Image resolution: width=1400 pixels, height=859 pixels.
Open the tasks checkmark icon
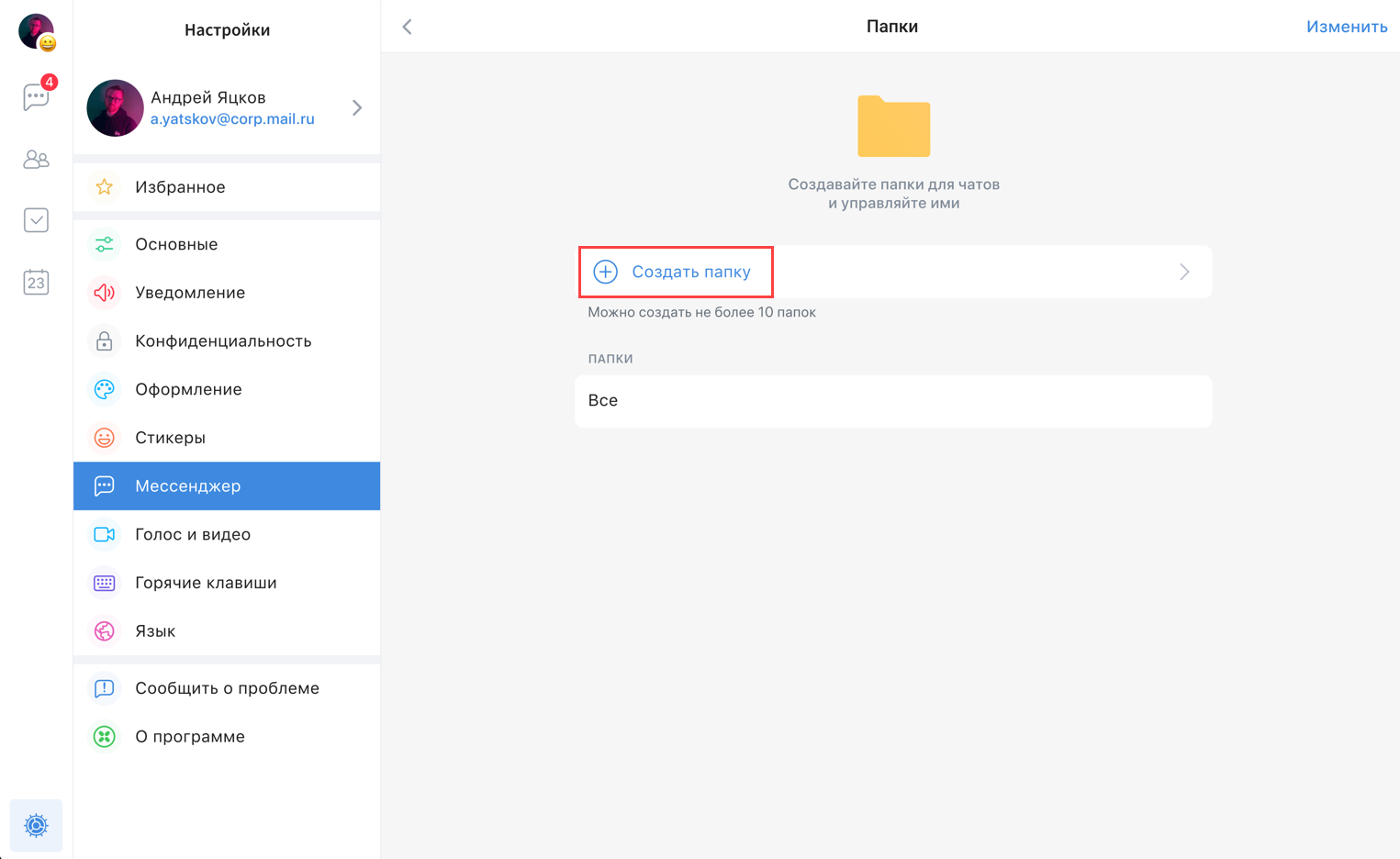pyautogui.click(x=37, y=220)
